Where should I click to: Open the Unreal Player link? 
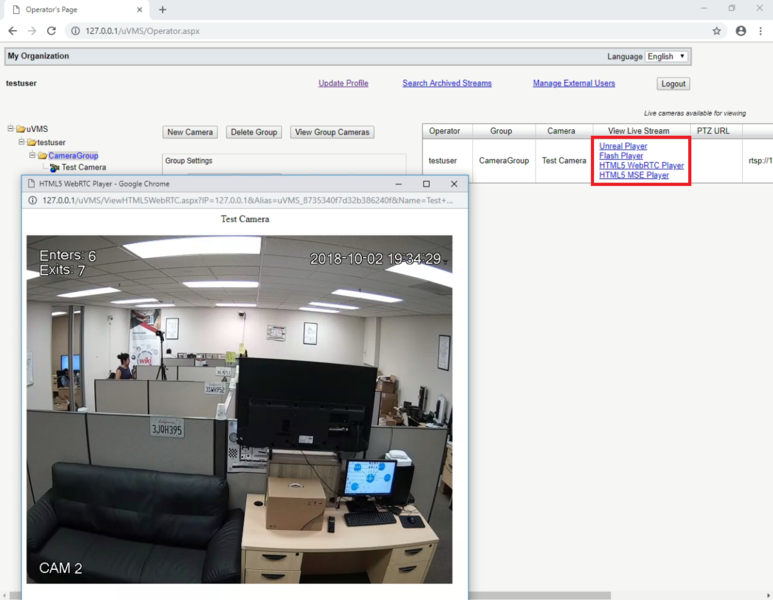(x=623, y=146)
